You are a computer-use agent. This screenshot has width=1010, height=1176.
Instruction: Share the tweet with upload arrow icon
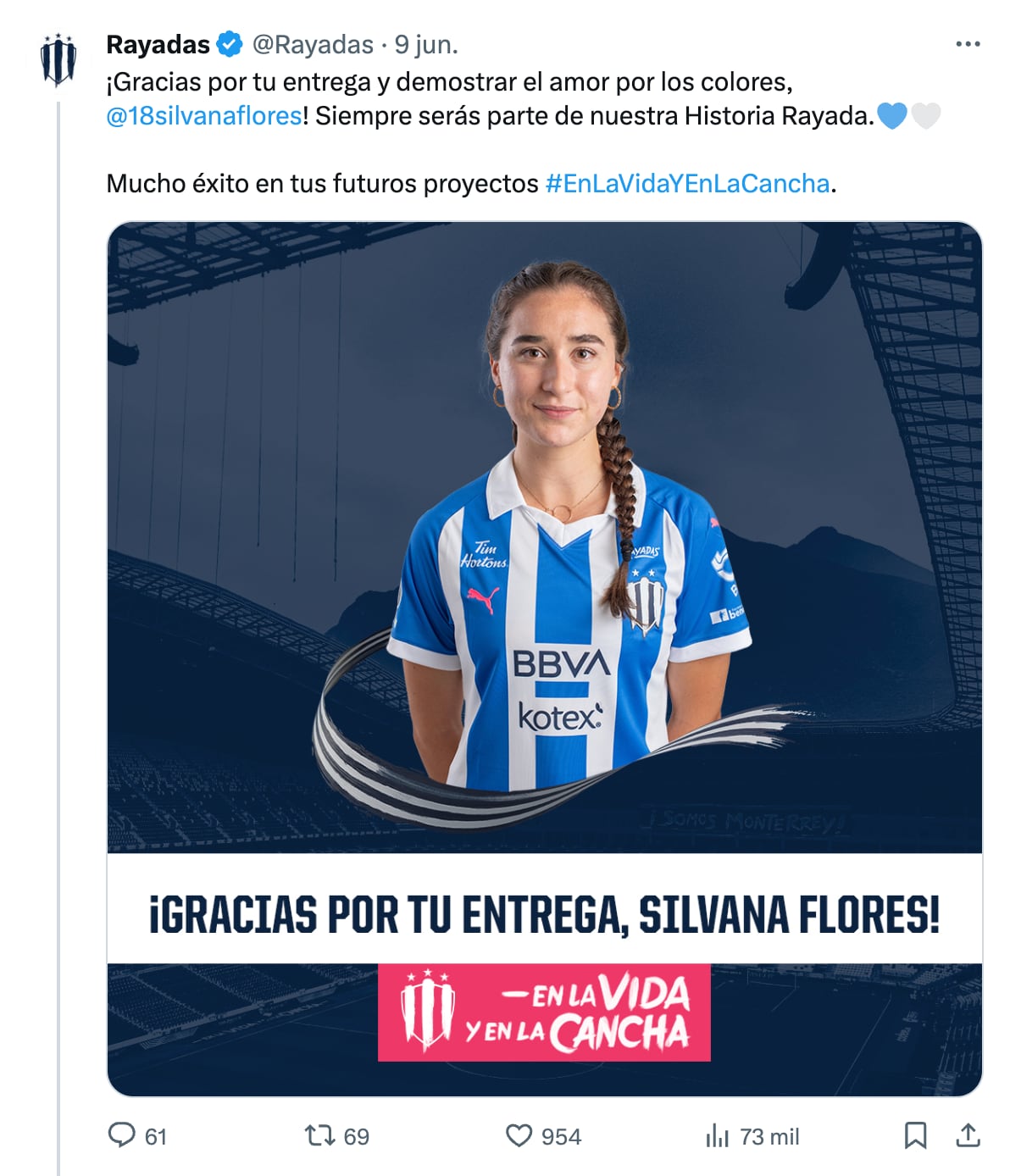click(968, 1135)
